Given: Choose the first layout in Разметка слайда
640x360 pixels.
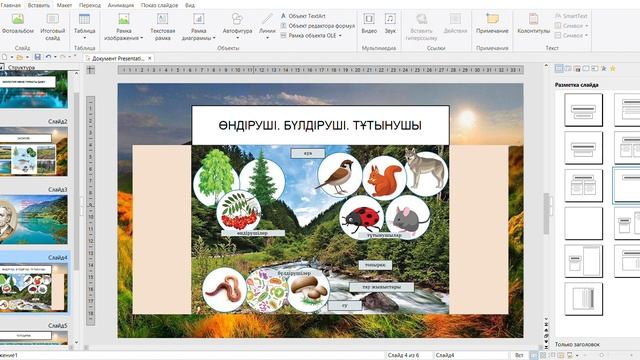Looking at the screenshot, I should coord(583,110).
